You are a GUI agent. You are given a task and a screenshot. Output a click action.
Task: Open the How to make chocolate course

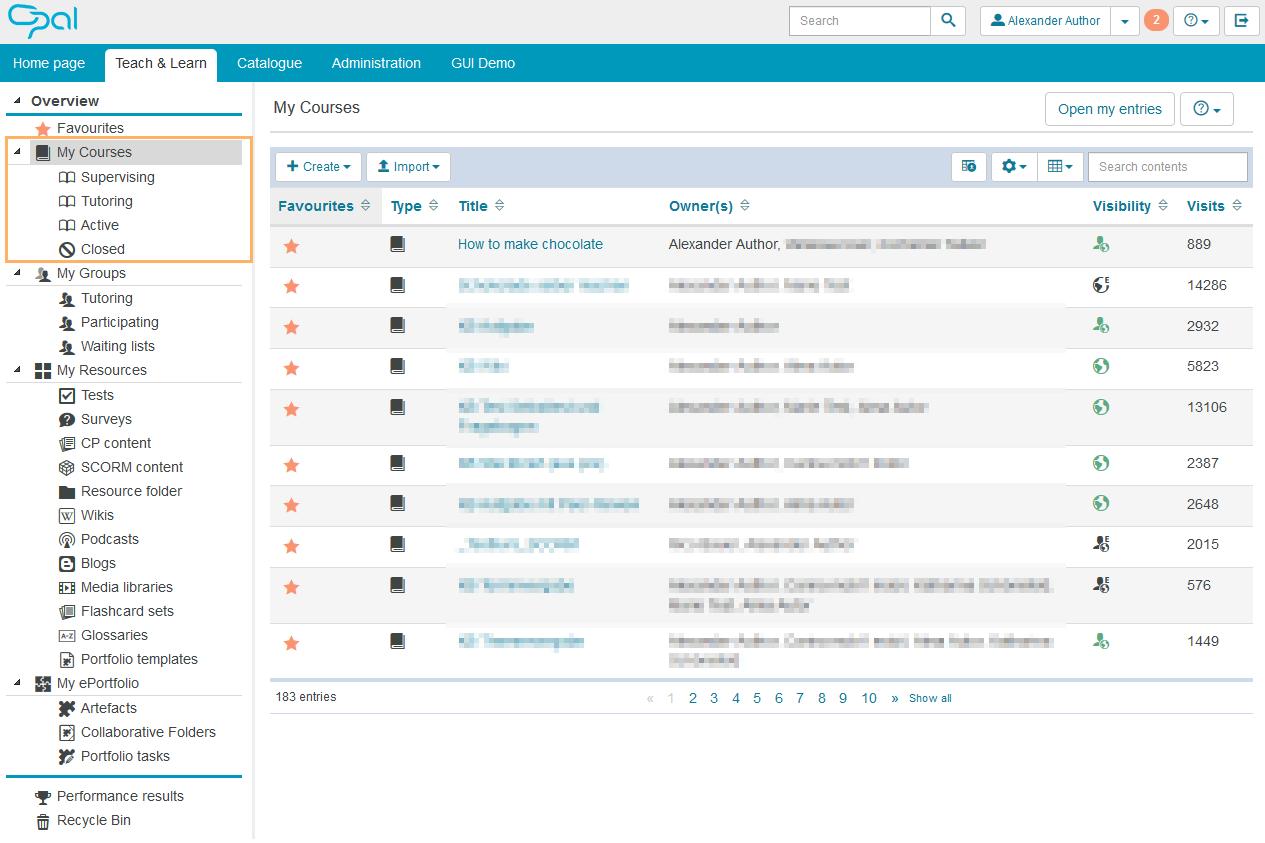(530, 244)
